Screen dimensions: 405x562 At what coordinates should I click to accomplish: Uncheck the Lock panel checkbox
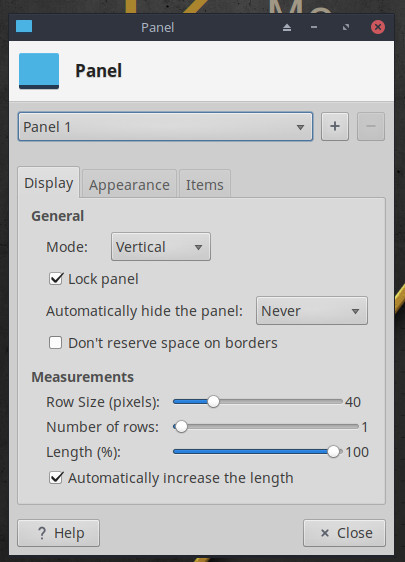click(56, 279)
